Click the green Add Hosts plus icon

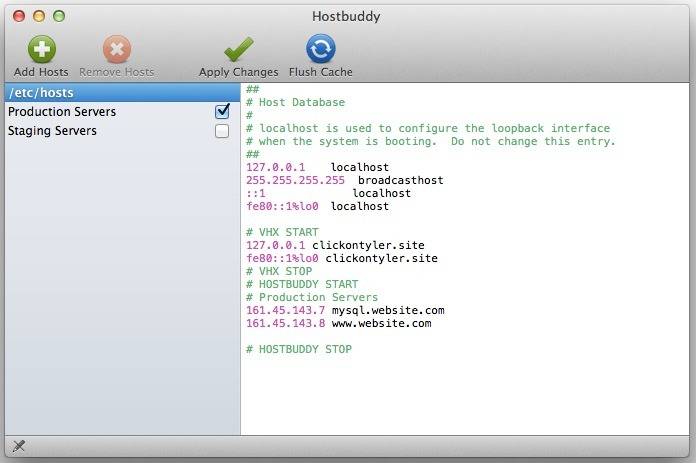(42, 49)
